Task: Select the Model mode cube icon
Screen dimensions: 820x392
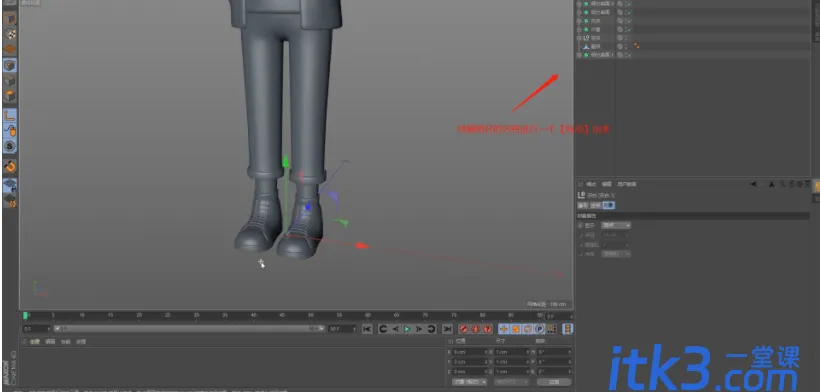Action: click(x=10, y=19)
